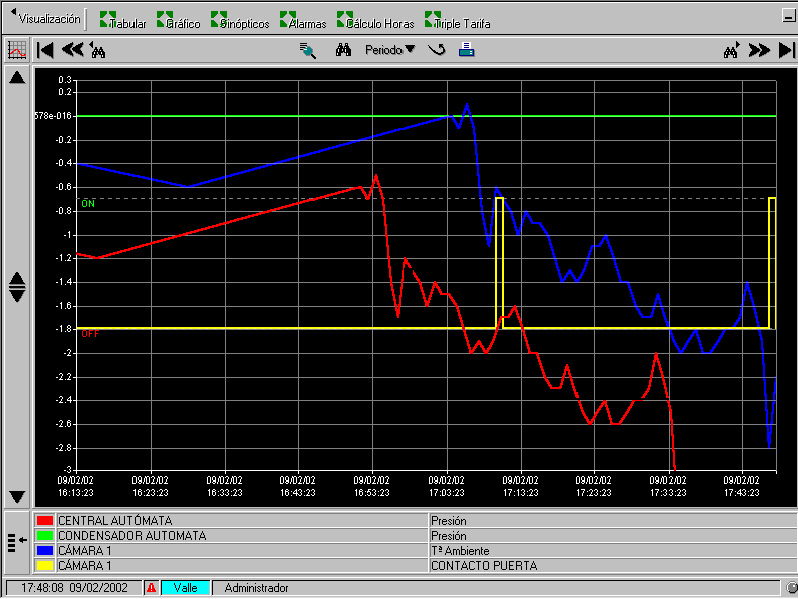Click the fast rewind double-arrow icon
The width and height of the screenshot is (798, 599).
[72, 50]
